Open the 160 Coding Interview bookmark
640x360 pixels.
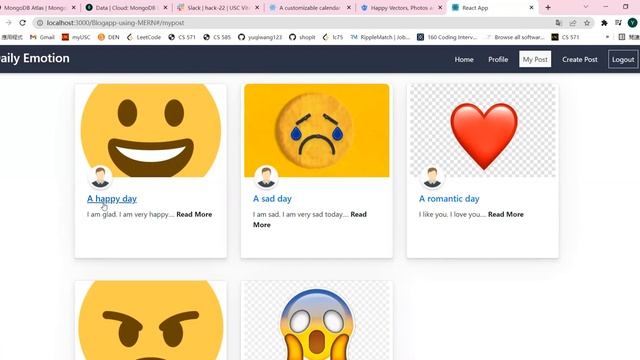tap(447, 37)
